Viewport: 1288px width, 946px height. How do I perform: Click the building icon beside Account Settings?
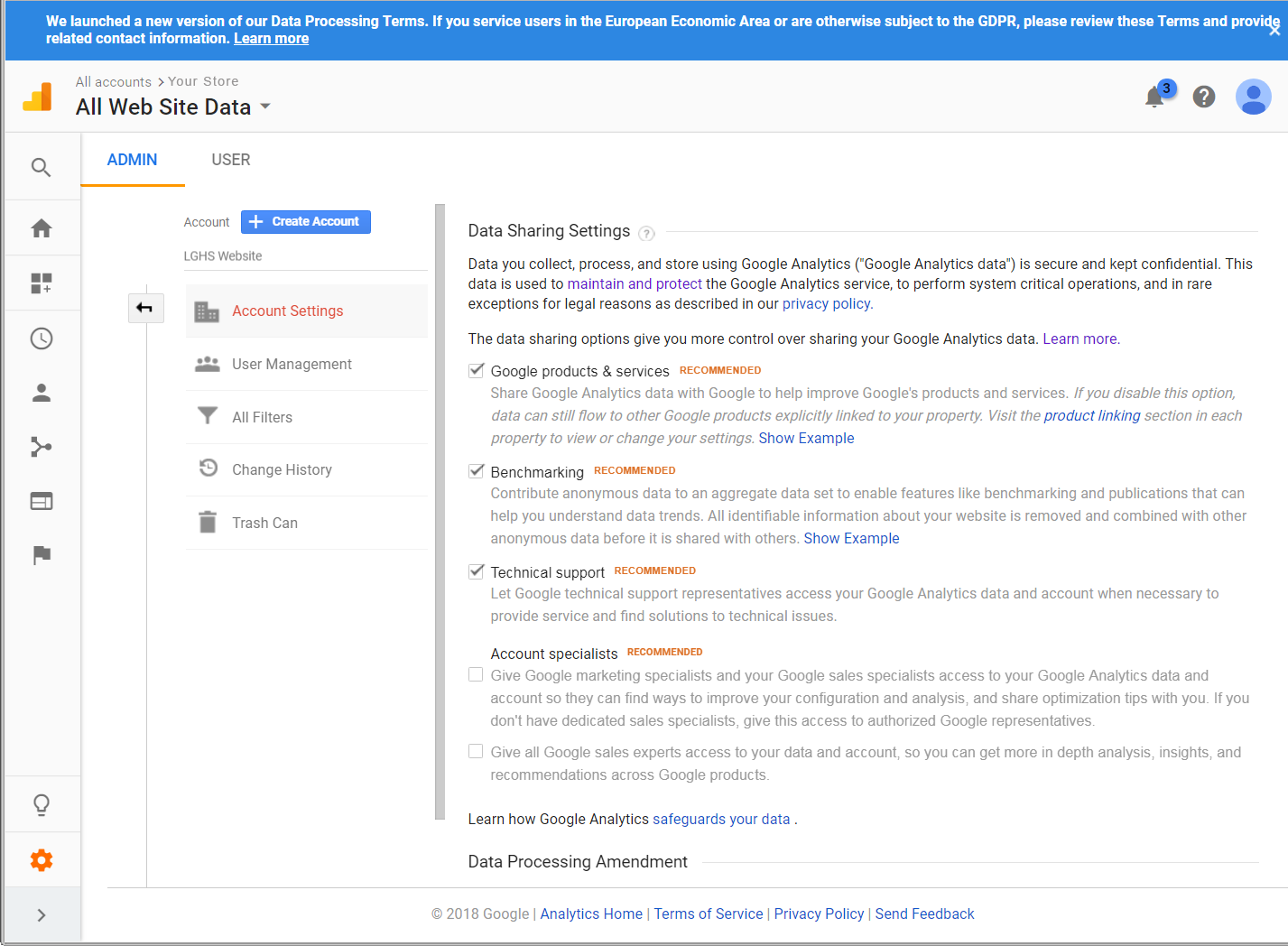click(x=207, y=311)
